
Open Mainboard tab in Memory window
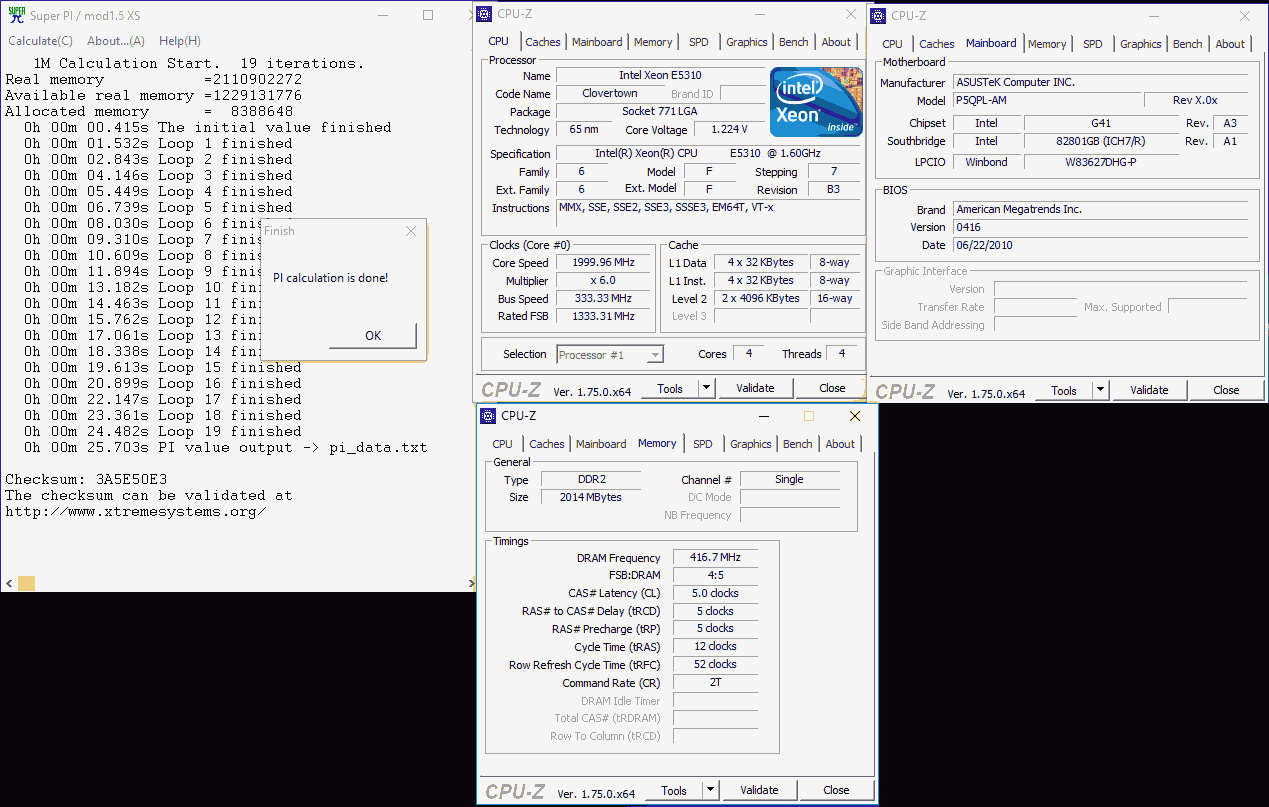[x=601, y=444]
